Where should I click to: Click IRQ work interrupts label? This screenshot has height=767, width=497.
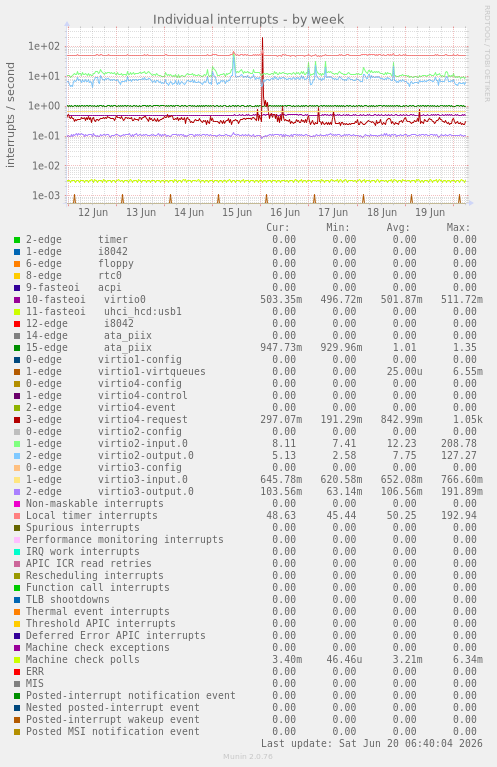pyautogui.click(x=83, y=551)
